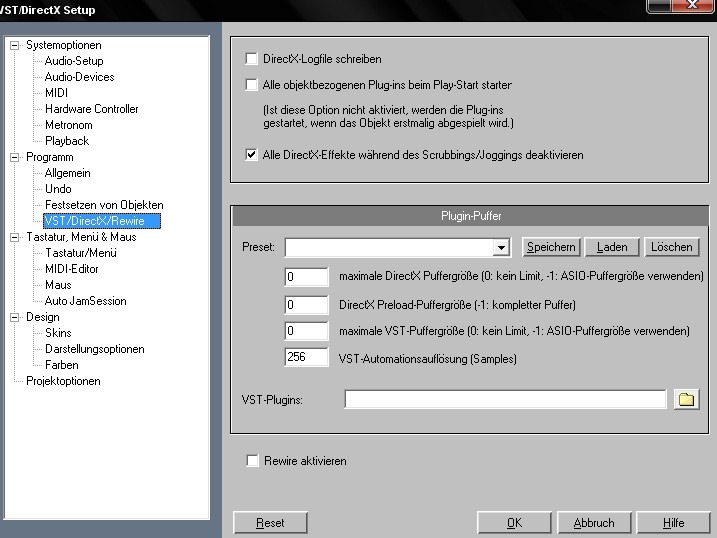Screen dimensions: 717x538
Task: Select Projektoptionen in the tree
Action: (63, 381)
